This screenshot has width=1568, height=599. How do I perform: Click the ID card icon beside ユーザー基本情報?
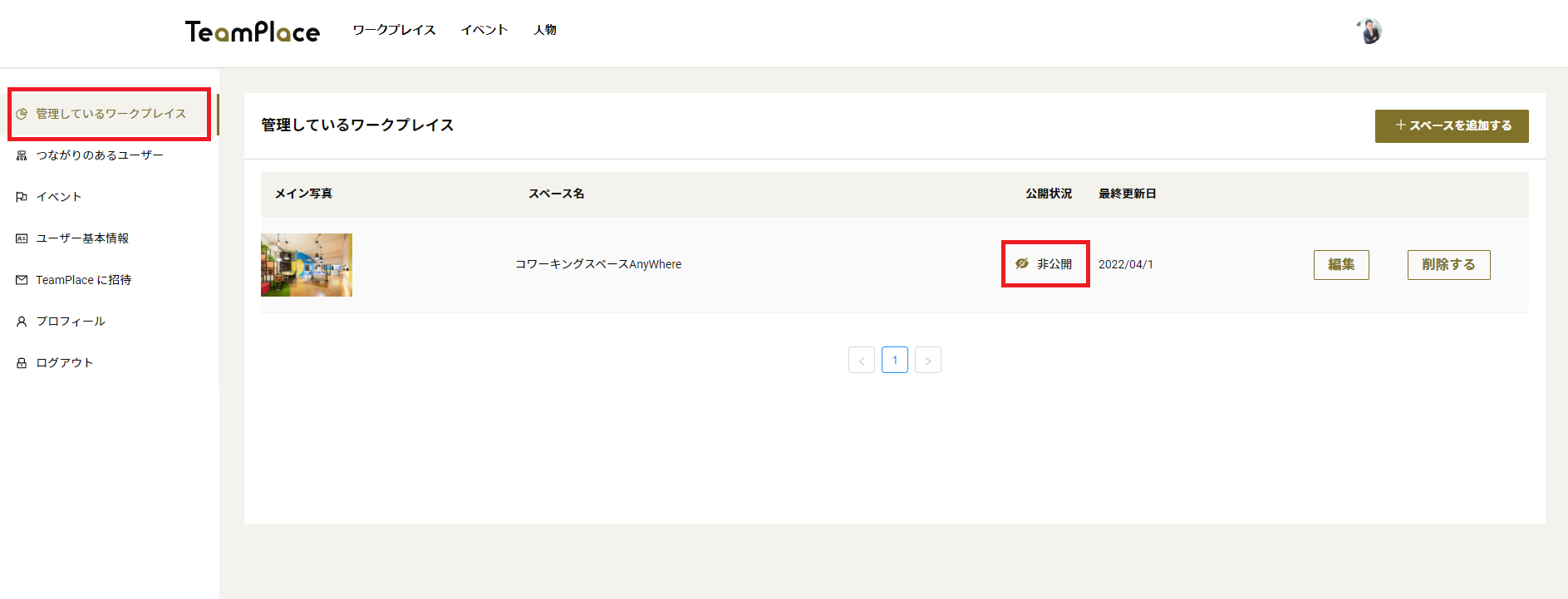22,238
